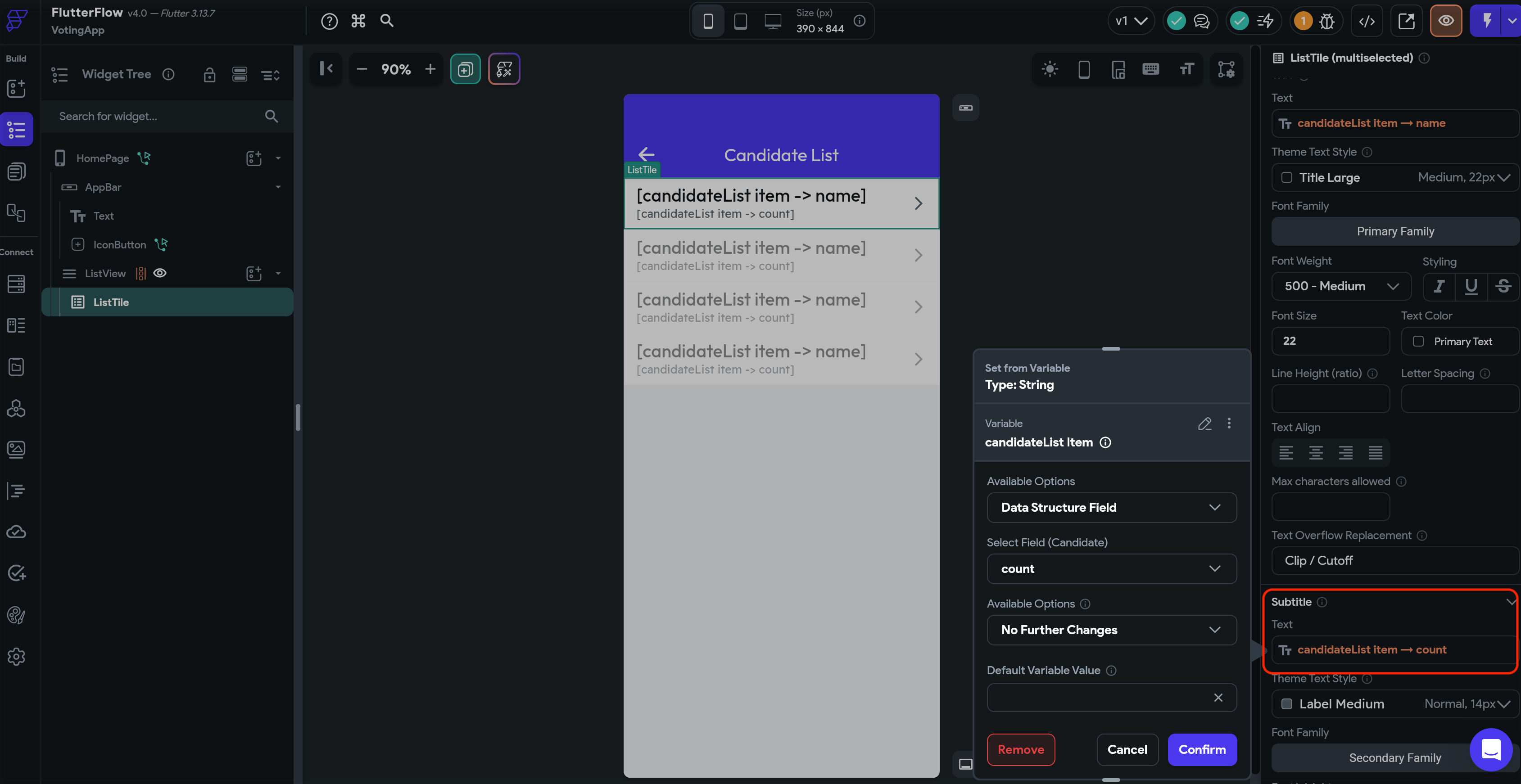Open the view code icon

(x=1367, y=21)
